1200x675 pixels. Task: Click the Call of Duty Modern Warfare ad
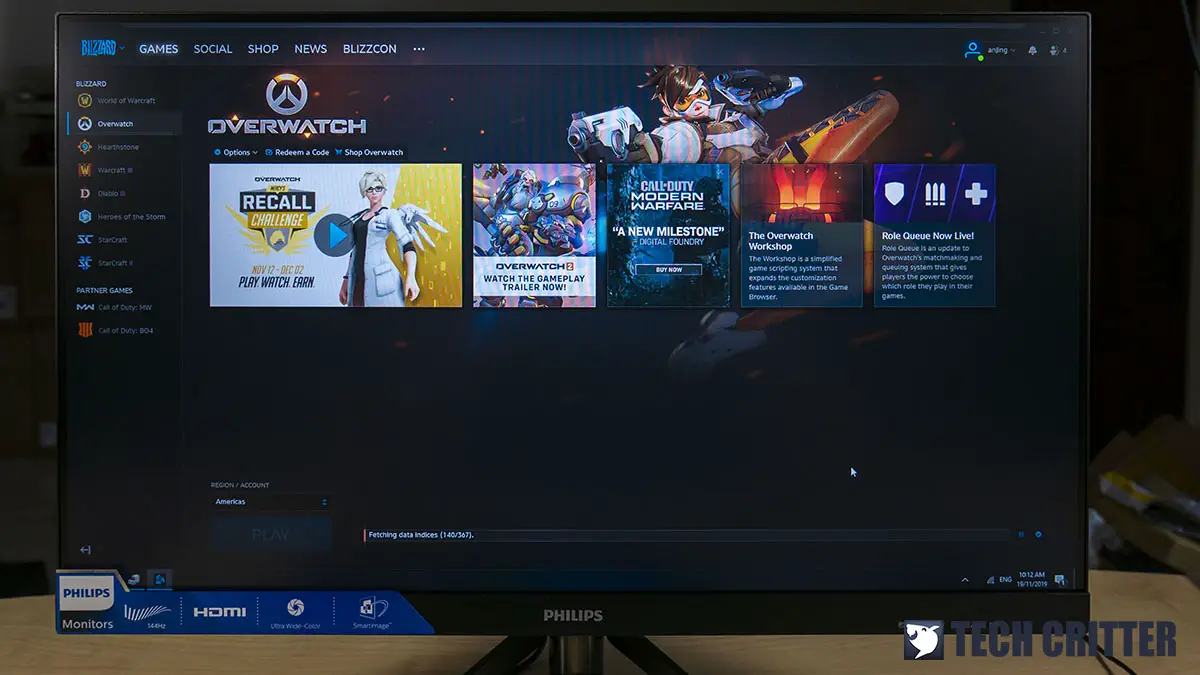[668, 235]
